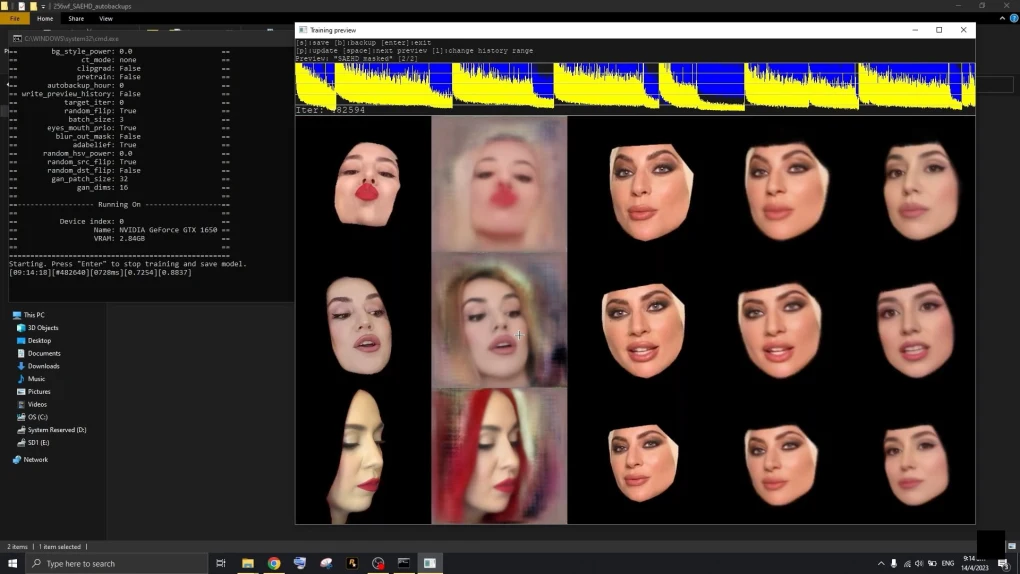Select This PC in navigation pane
This screenshot has height=574, width=1020.
pyautogui.click(x=34, y=315)
